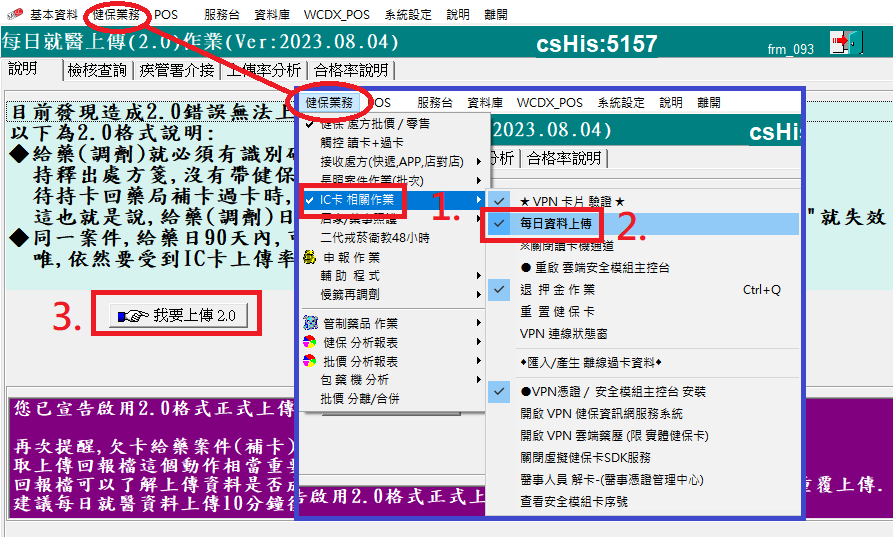The width and height of the screenshot is (894, 539).
Task: Expand the 包藥機 分析 submenu arrow
Action: point(479,380)
